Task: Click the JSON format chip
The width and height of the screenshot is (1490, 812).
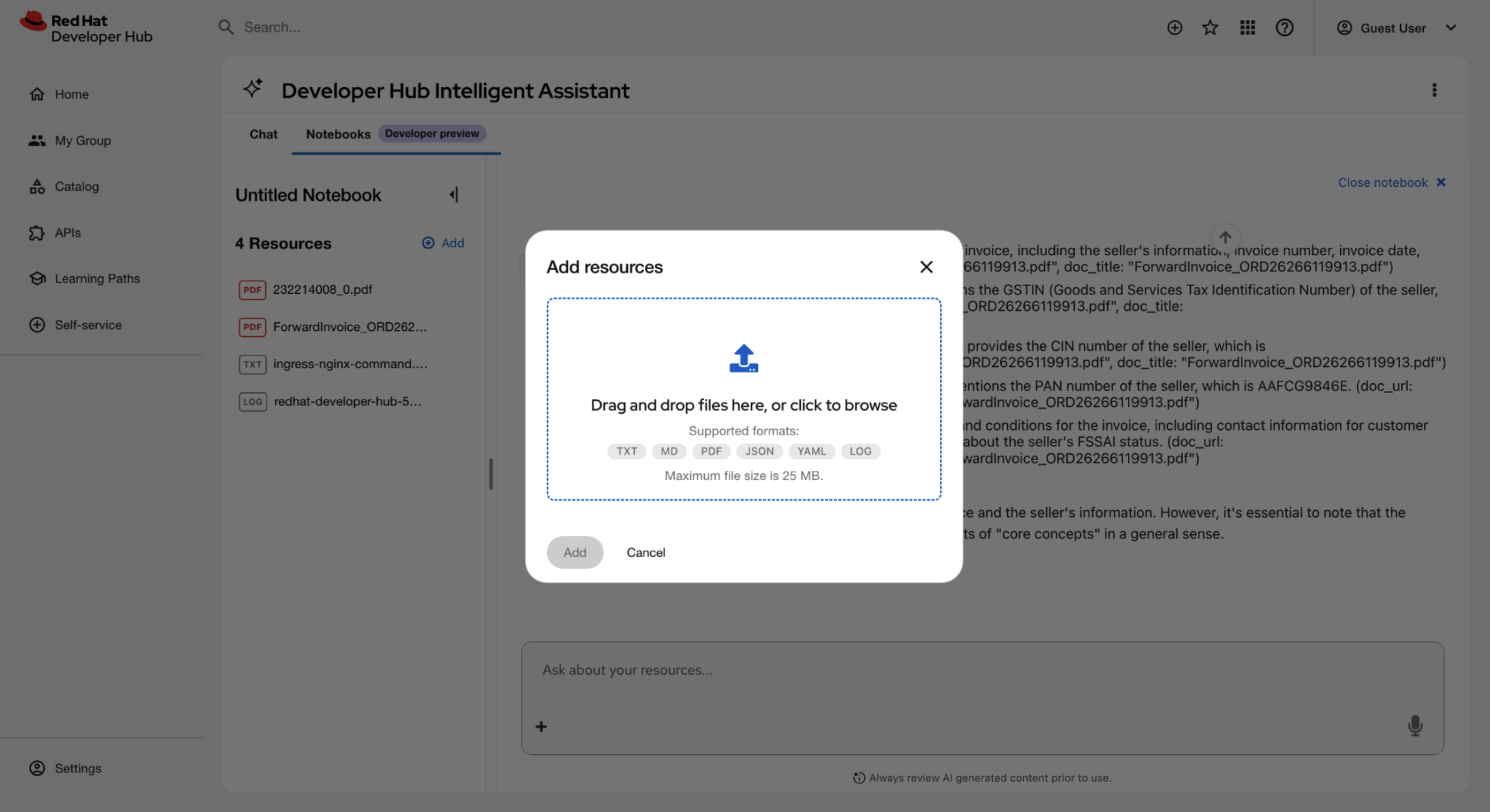Action: [x=759, y=451]
